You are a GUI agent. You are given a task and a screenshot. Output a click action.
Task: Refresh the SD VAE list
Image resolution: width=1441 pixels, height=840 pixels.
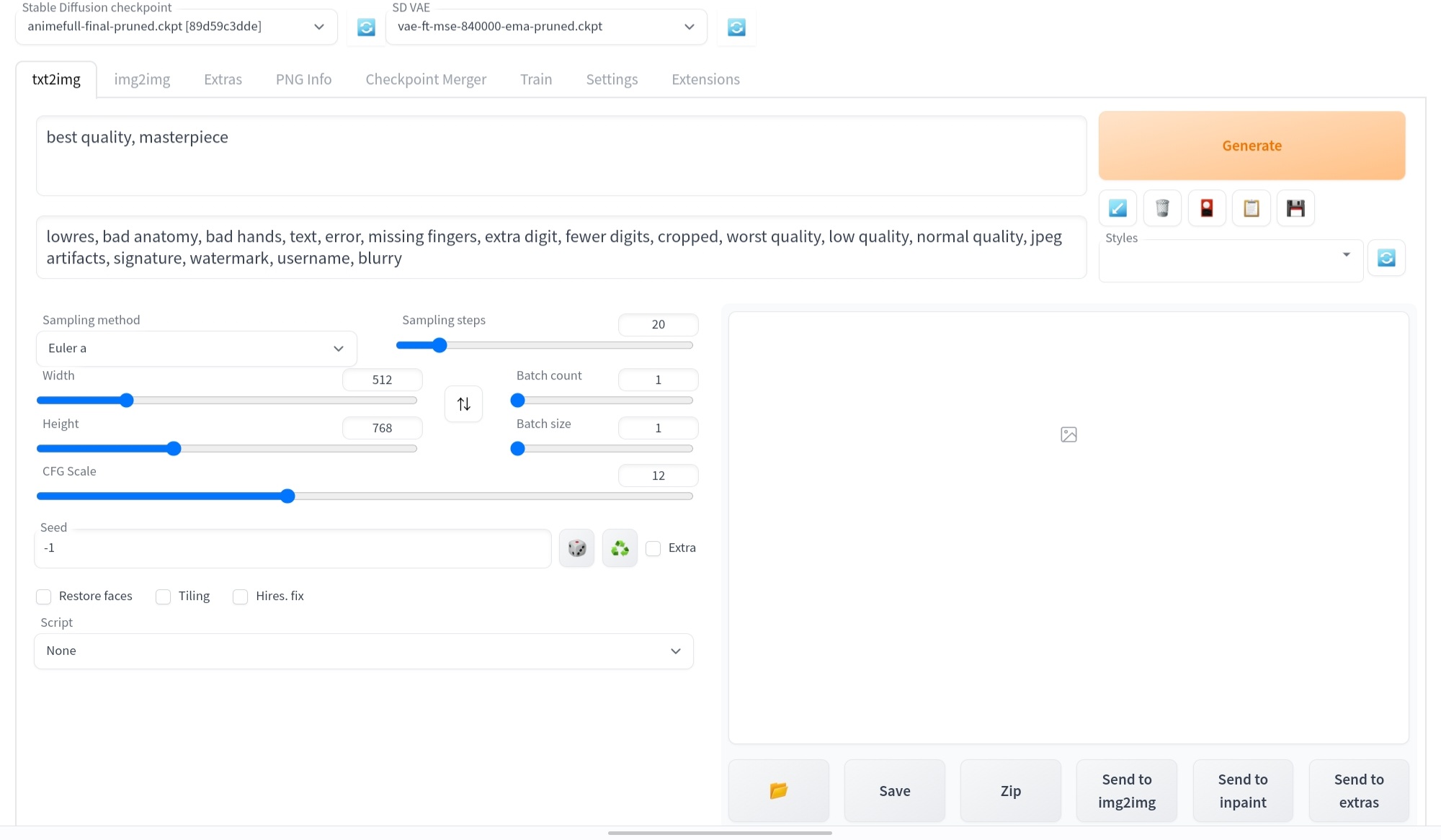click(736, 27)
